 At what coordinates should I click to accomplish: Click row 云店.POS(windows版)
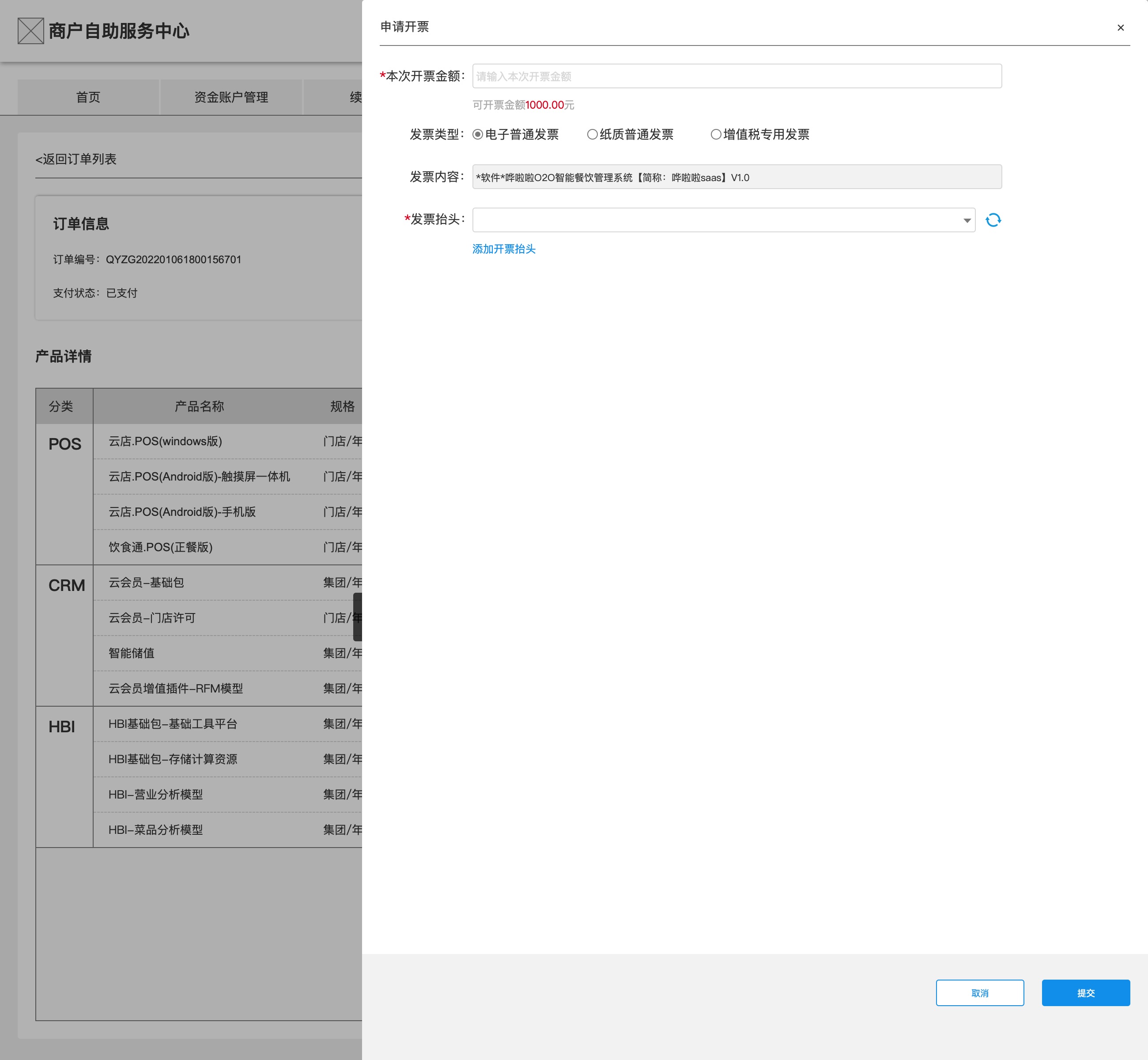tap(228, 442)
